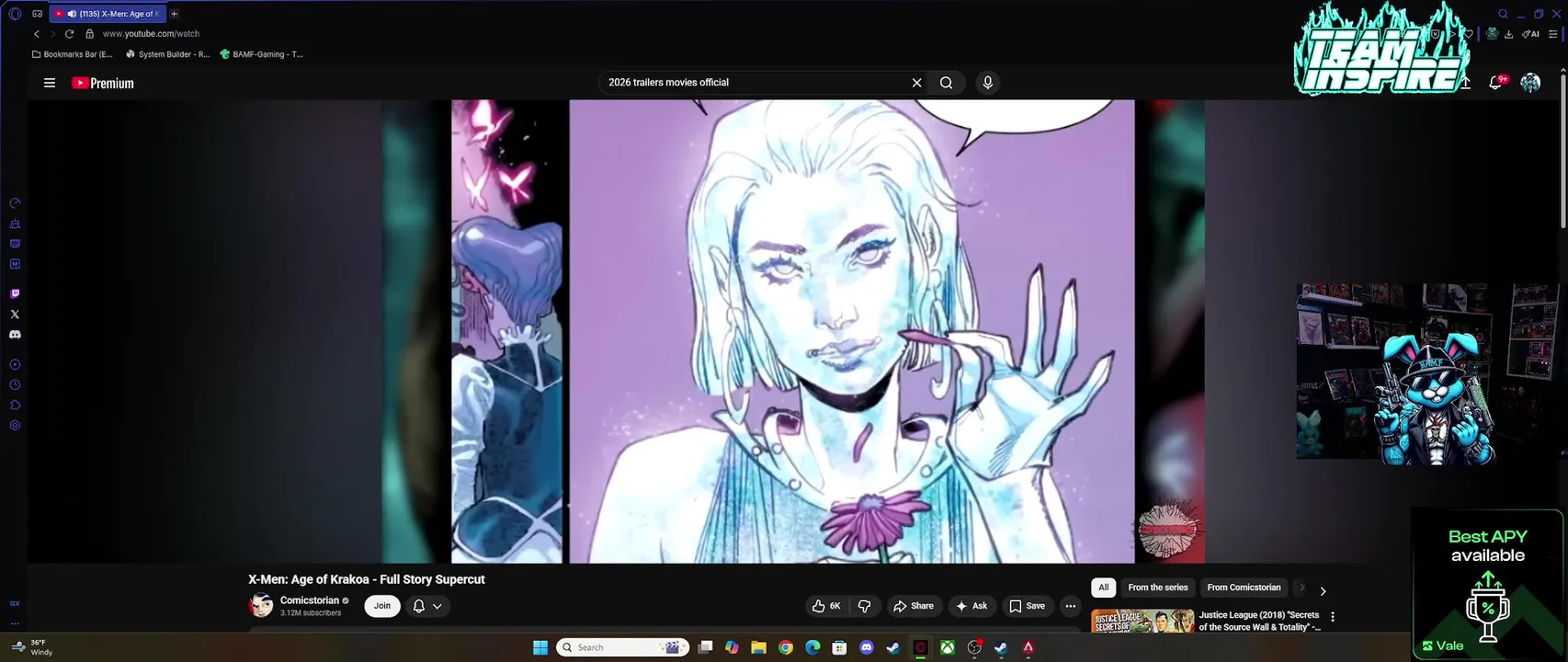1568x662 pixels.
Task: Open History clock in Opera sidebar
Action: click(15, 385)
